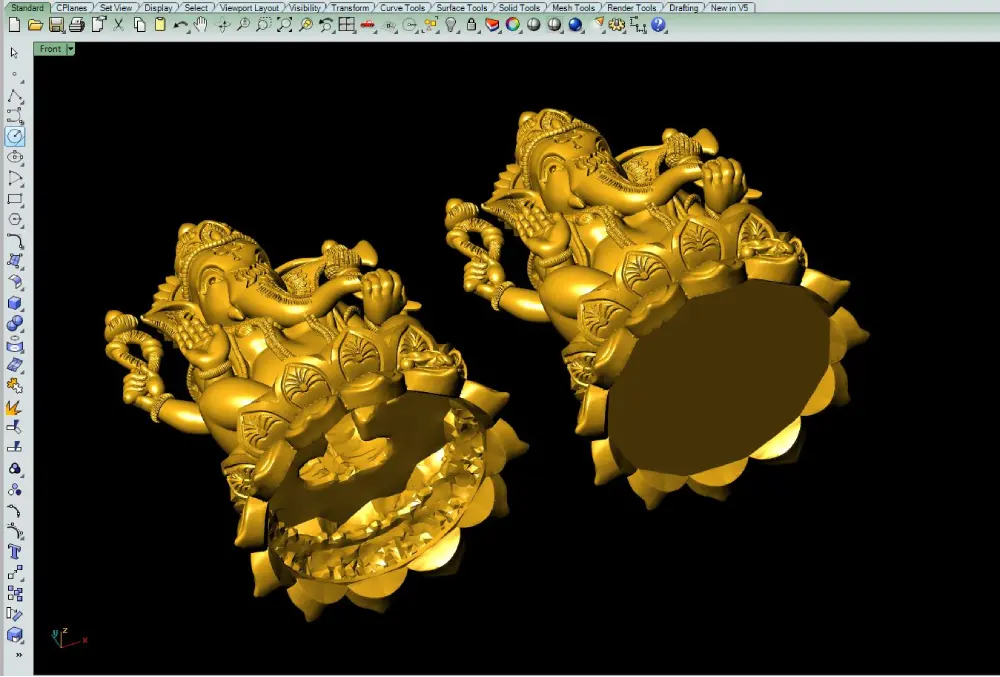This screenshot has width=1000, height=677.
Task: Enable the blue render sphere icon
Action: pos(575,25)
